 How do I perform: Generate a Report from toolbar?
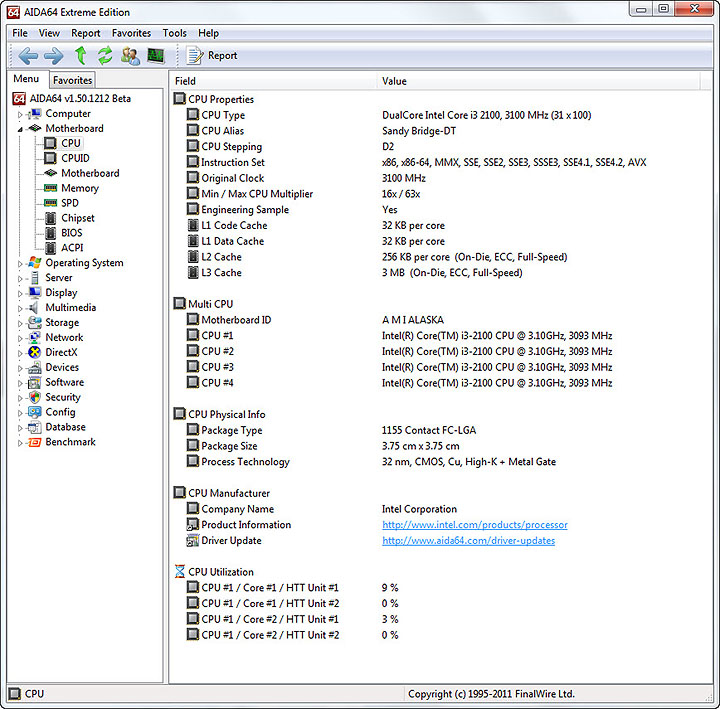212,56
